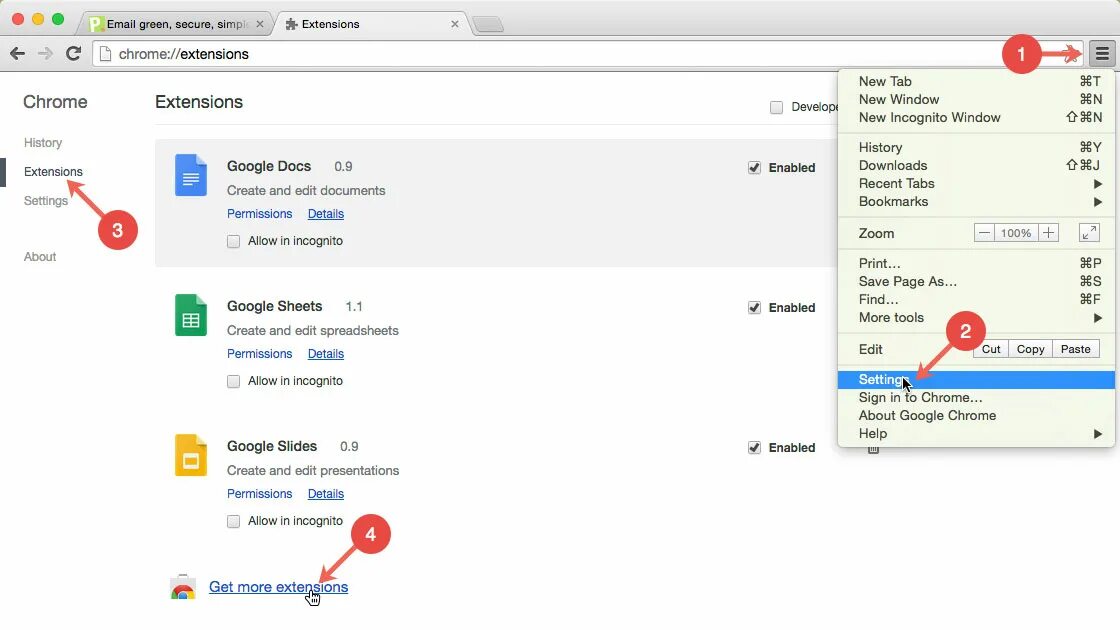Select highlighted Settings menu item
The height and width of the screenshot is (630, 1120).
tap(976, 380)
